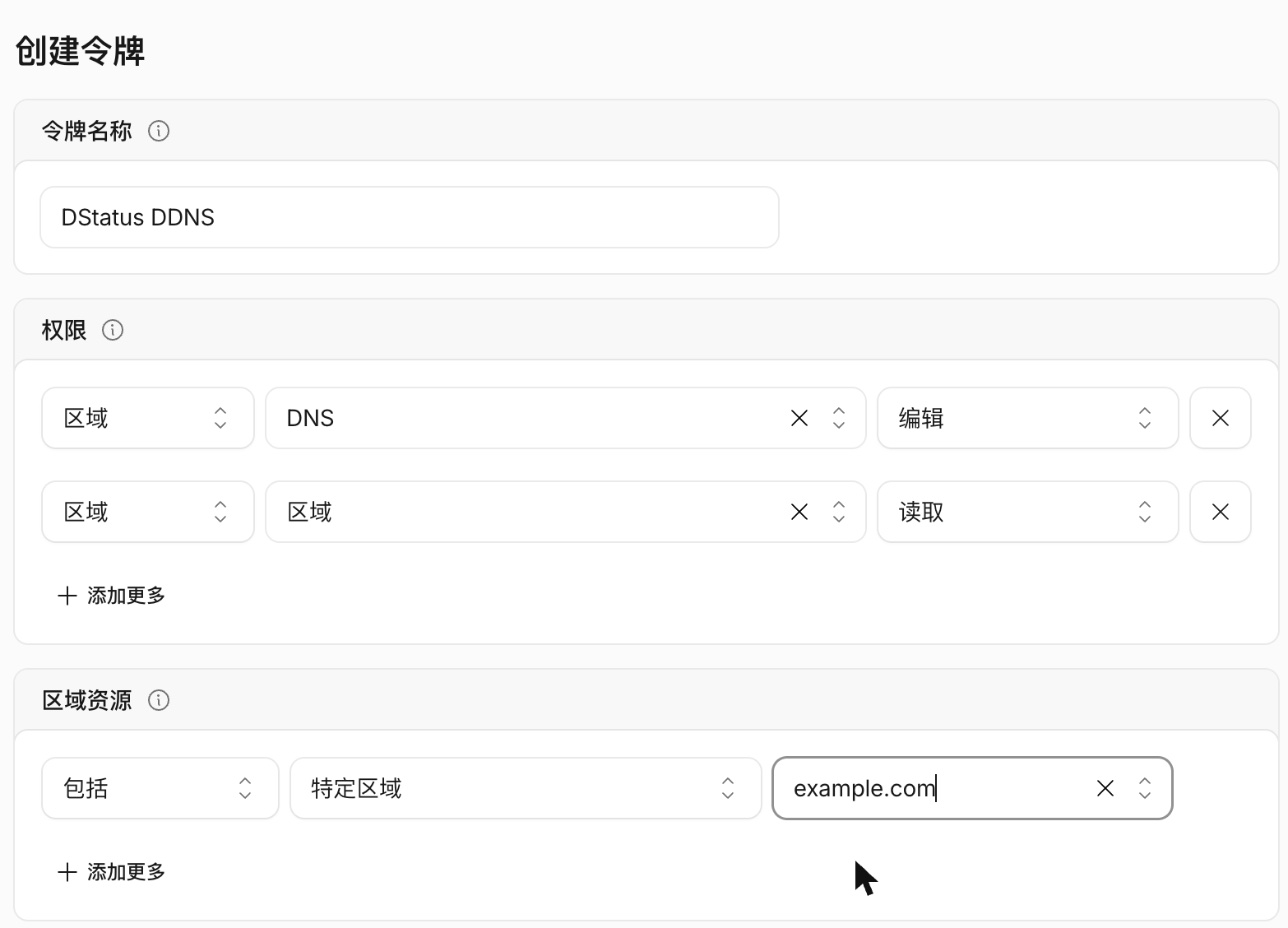Open the DNS permission type dropdown
This screenshot has height=928, width=1288.
pyautogui.click(x=565, y=418)
